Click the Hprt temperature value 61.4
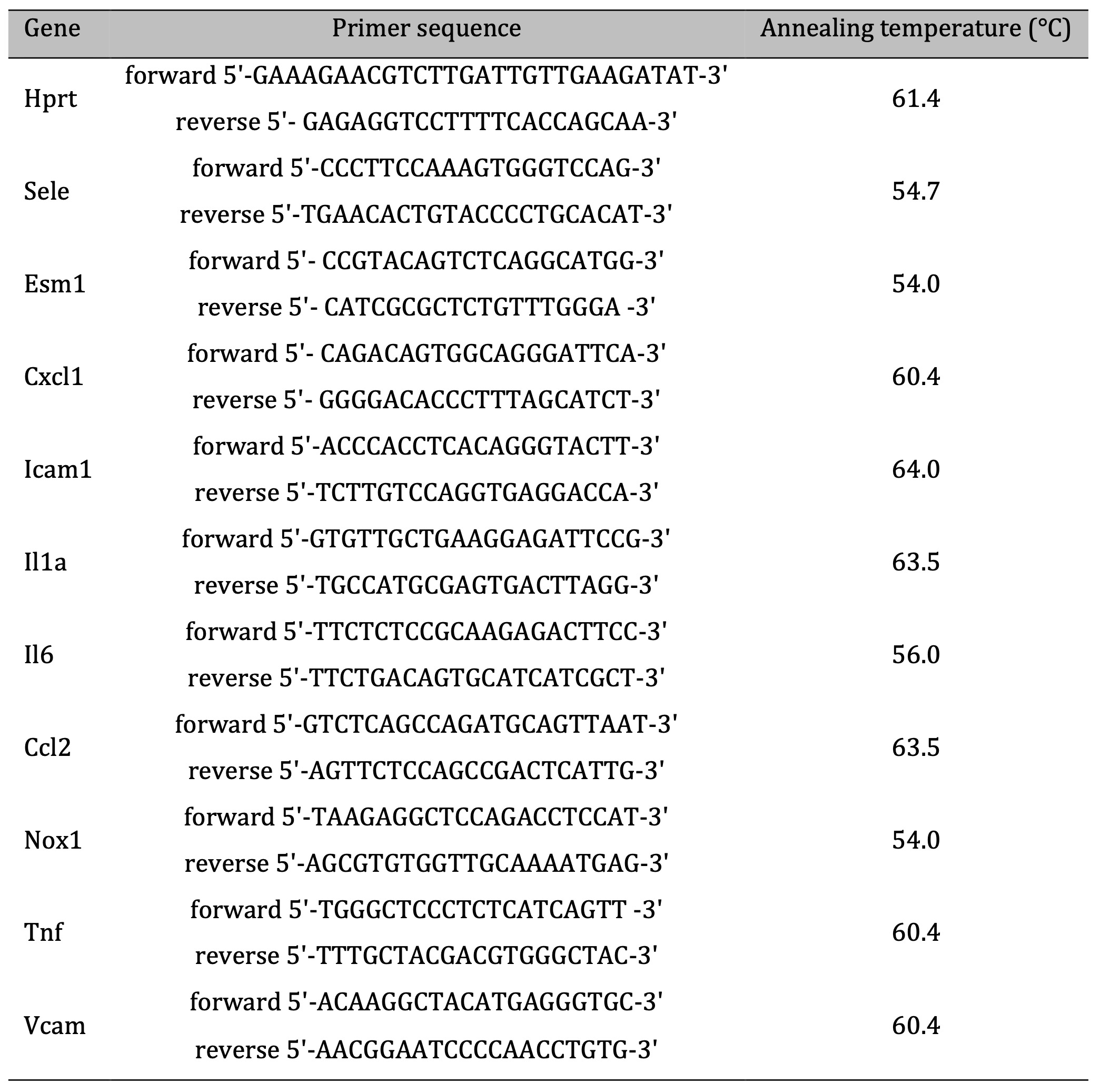This screenshot has height=1092, width=1100. 916,99
